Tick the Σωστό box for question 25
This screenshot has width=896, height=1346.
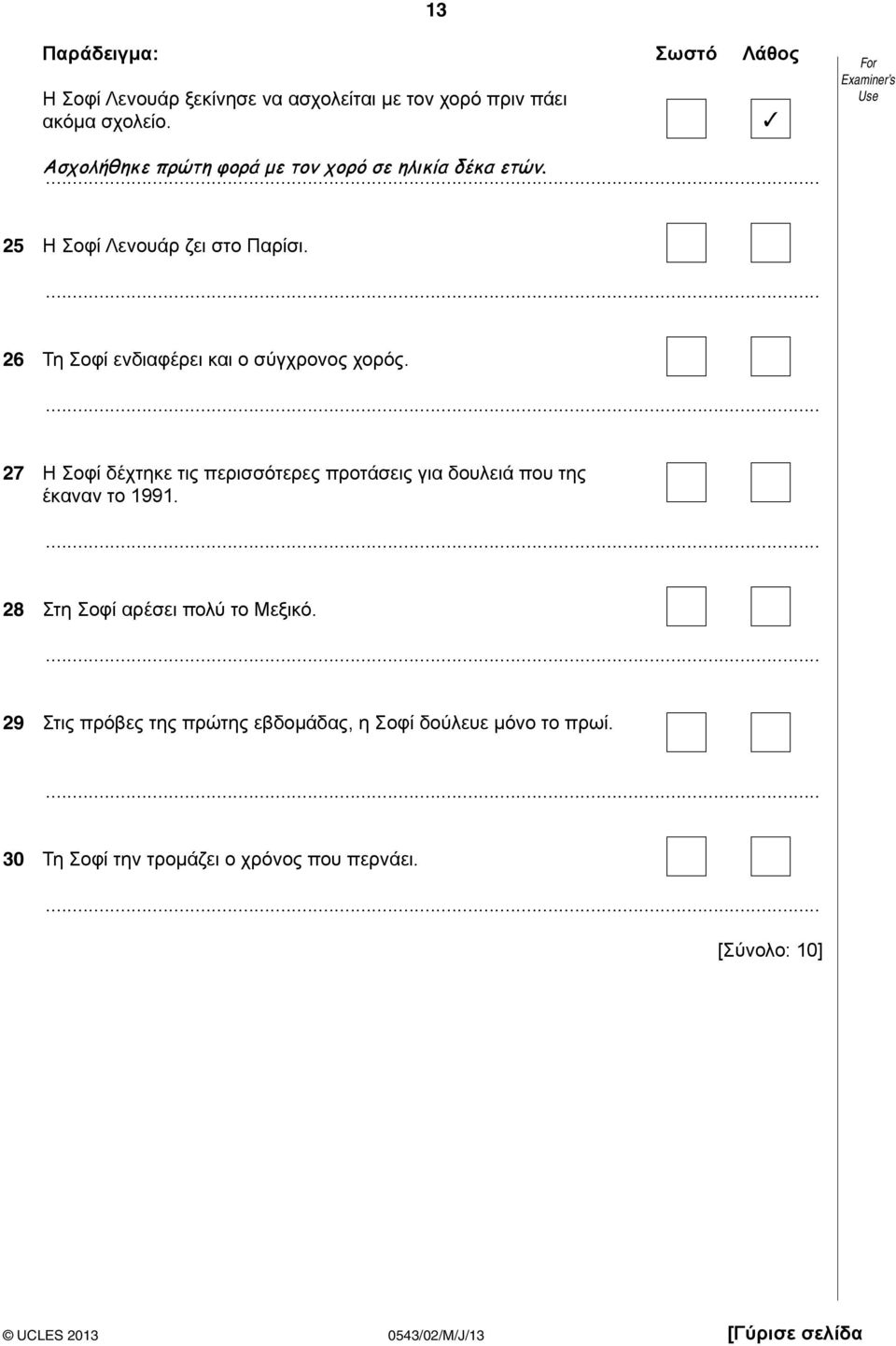(686, 243)
